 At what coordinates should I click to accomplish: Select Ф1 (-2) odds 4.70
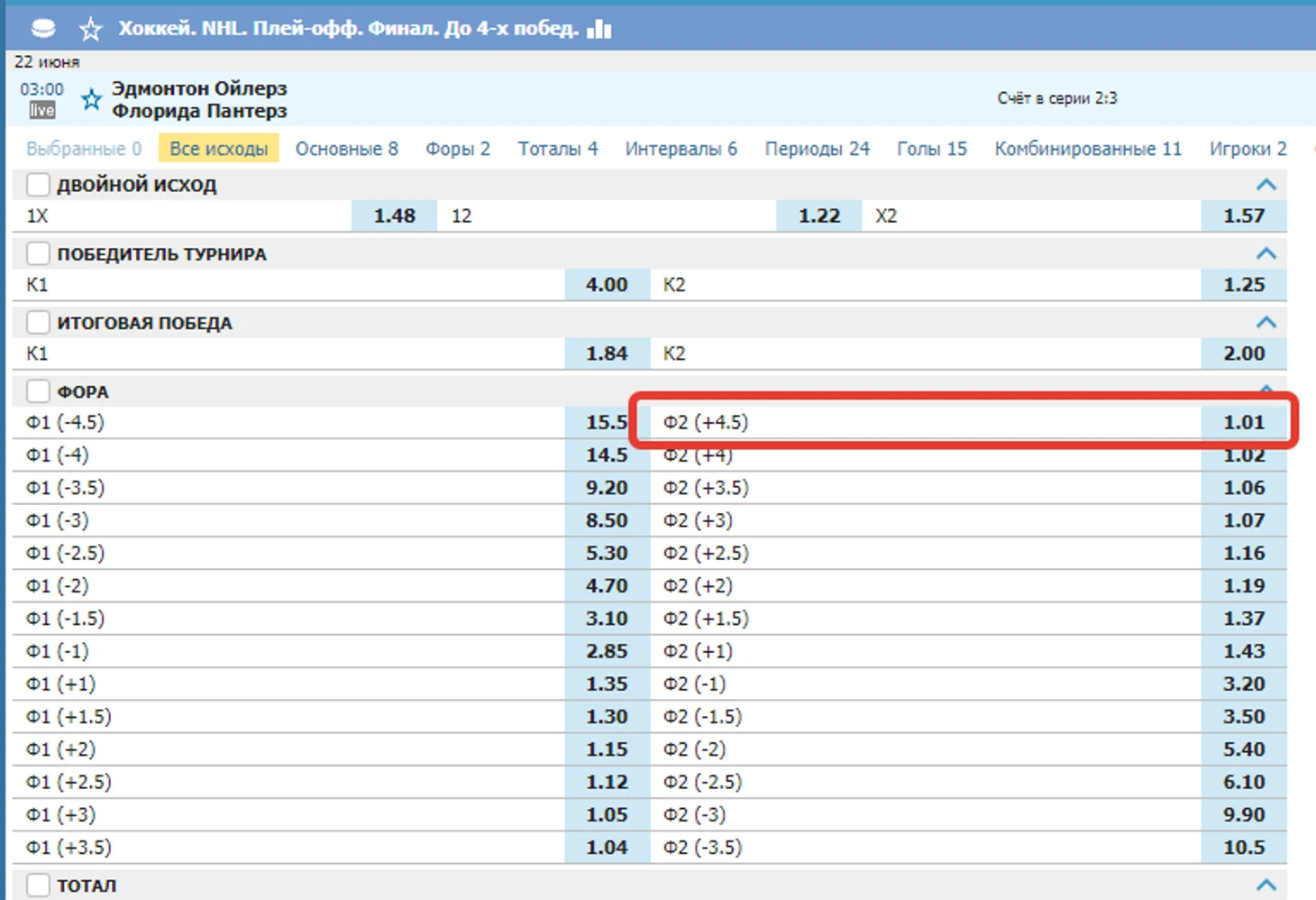(607, 586)
